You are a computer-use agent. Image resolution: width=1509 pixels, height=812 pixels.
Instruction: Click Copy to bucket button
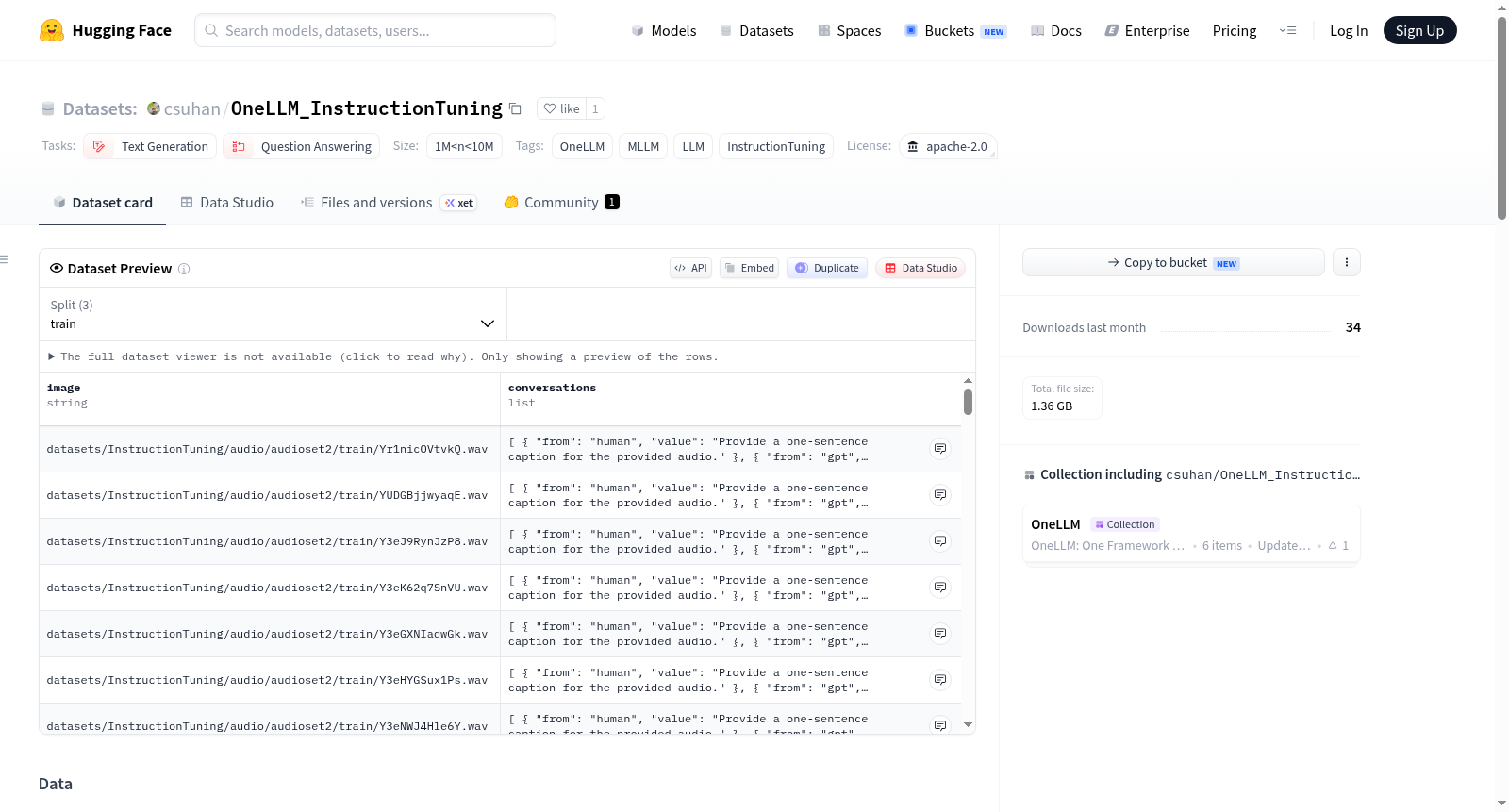[x=1173, y=262]
